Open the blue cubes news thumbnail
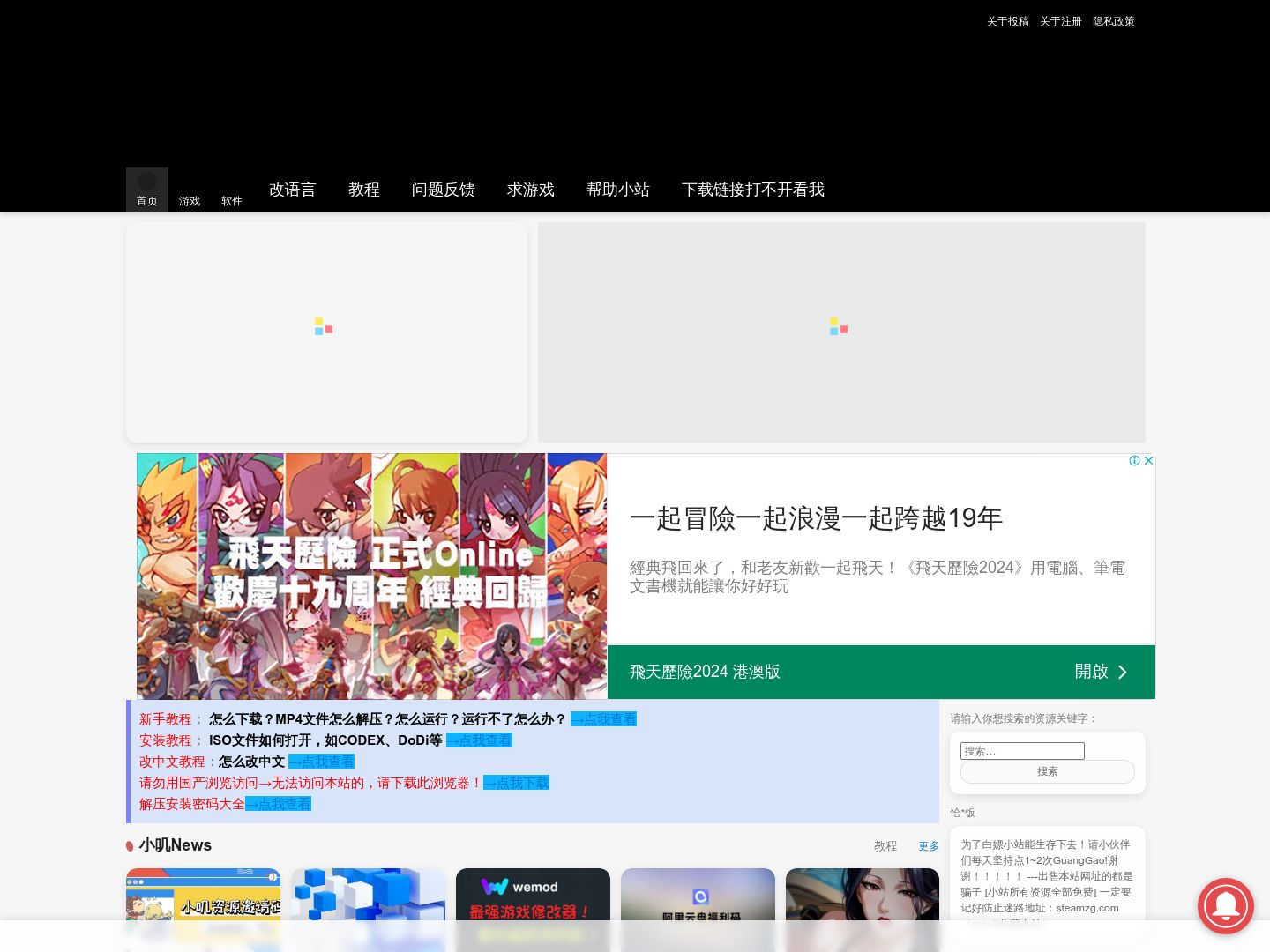 [x=368, y=910]
